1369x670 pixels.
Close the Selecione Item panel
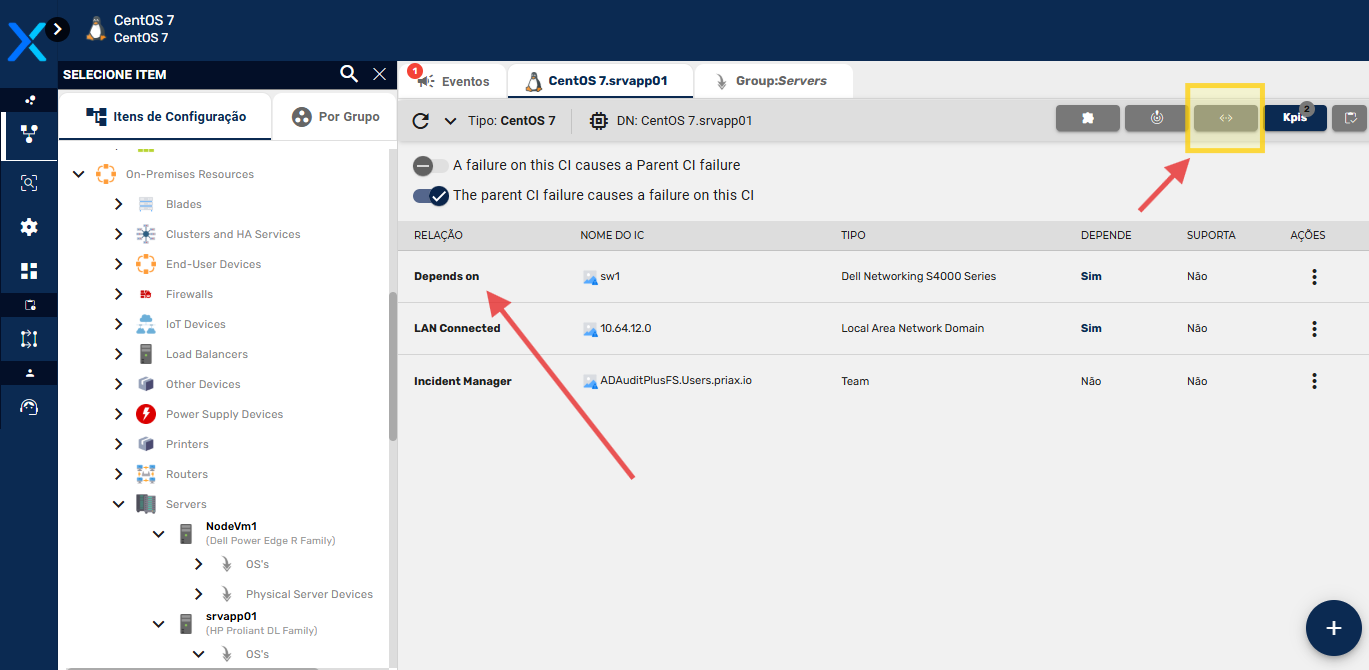(x=380, y=74)
